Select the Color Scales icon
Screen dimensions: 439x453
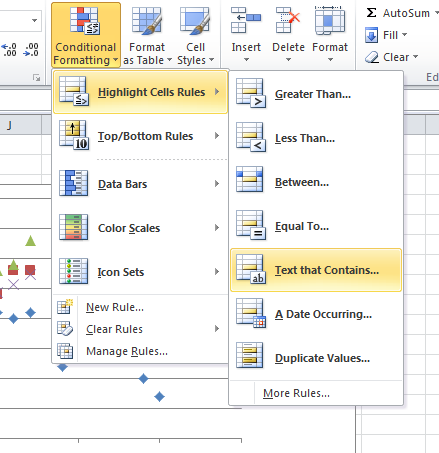coord(74,227)
